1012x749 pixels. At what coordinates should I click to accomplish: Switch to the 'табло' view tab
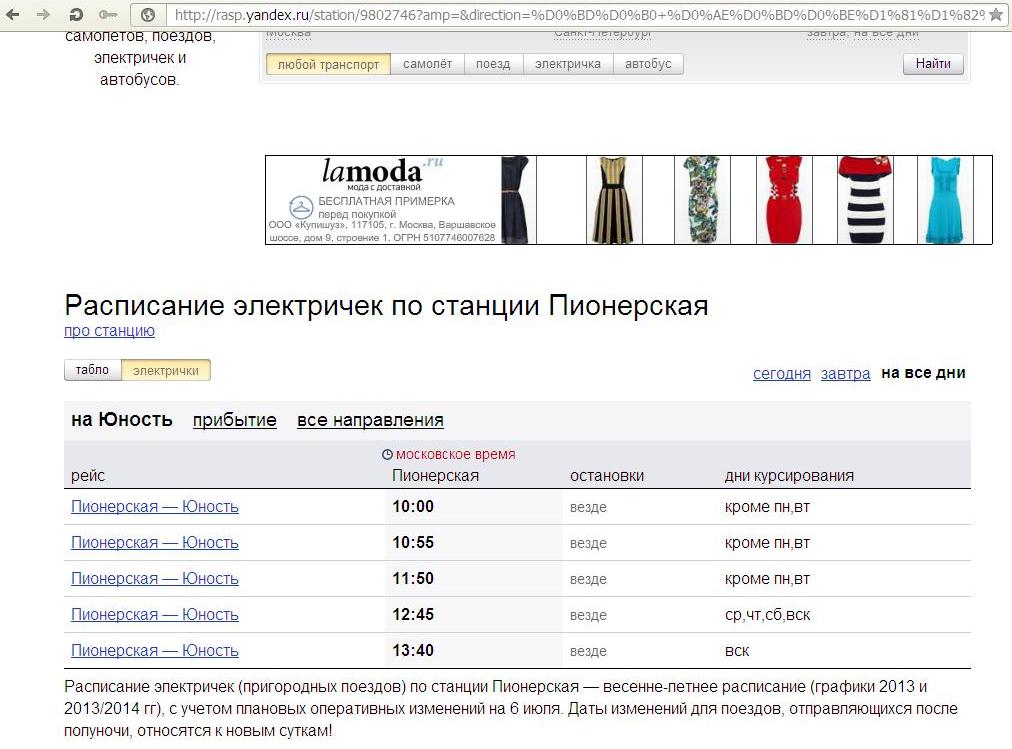tap(92, 370)
